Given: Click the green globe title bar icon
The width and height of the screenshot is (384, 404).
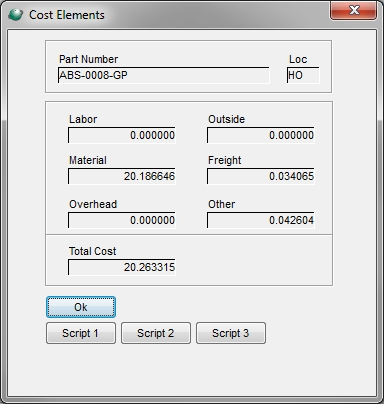Looking at the screenshot, I should (x=15, y=15).
